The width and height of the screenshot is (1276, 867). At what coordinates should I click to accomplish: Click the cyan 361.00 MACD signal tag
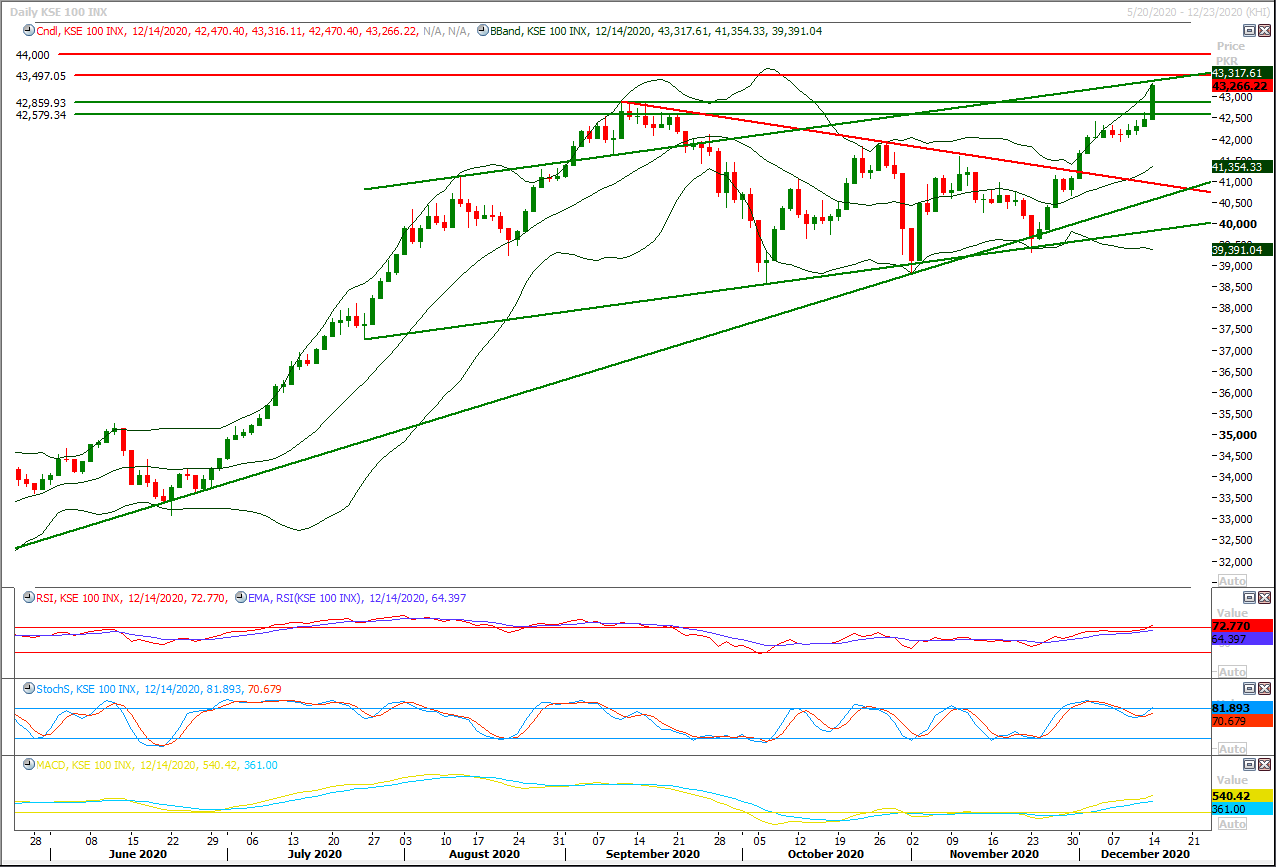click(1240, 809)
